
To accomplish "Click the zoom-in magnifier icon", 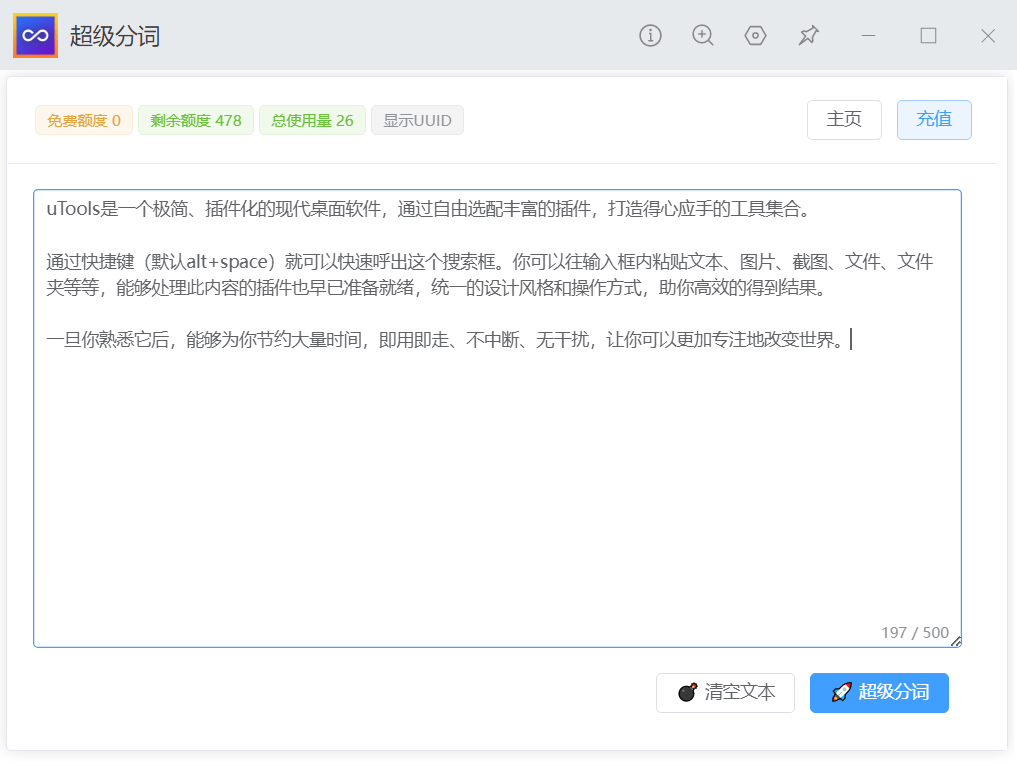I will (702, 36).
